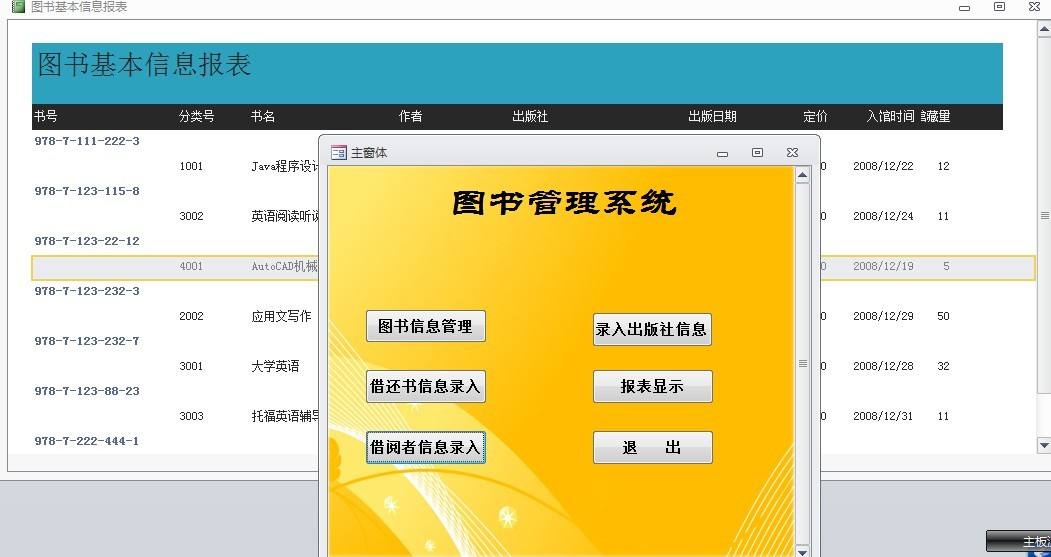Click the 入馆时间 column header
Viewport: 1051px width, 557px height.
(x=890, y=117)
